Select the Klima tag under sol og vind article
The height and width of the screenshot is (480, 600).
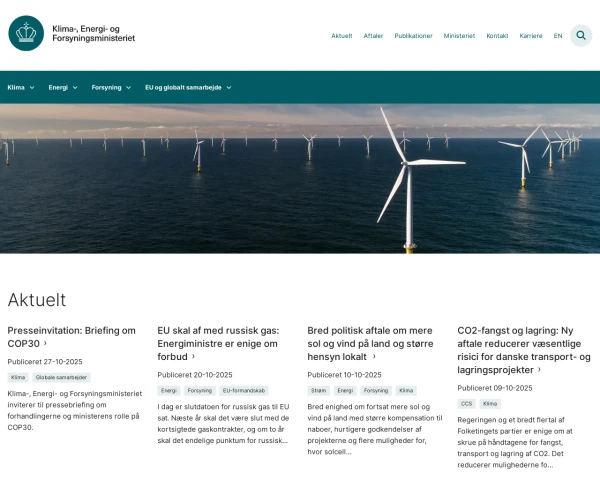406,390
